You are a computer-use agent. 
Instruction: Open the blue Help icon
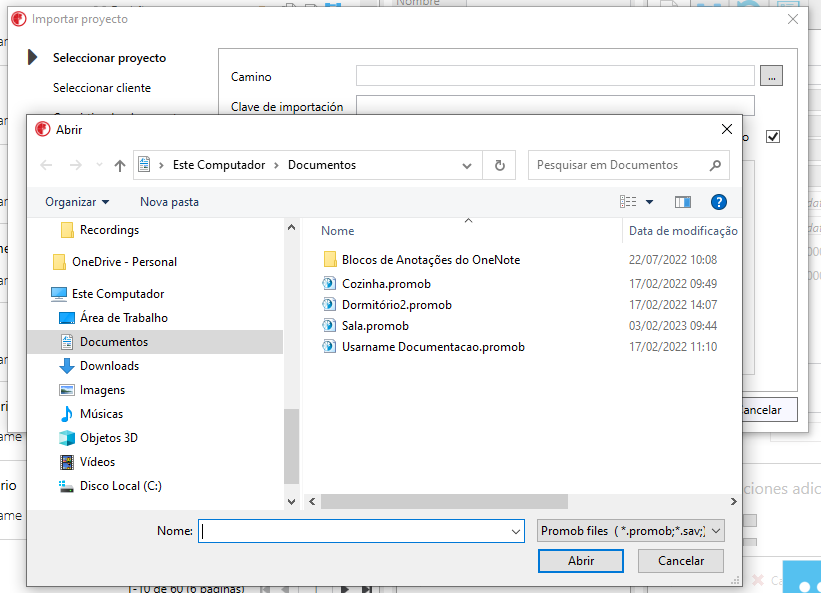pos(718,202)
